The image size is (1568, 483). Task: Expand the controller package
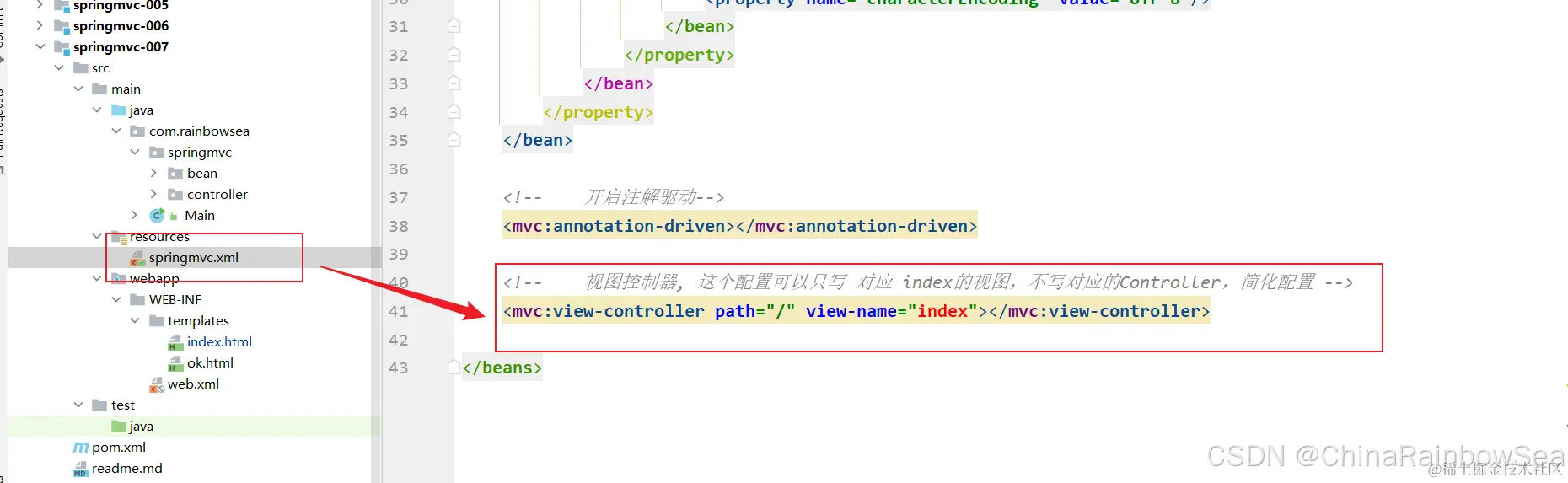pyautogui.click(x=153, y=194)
